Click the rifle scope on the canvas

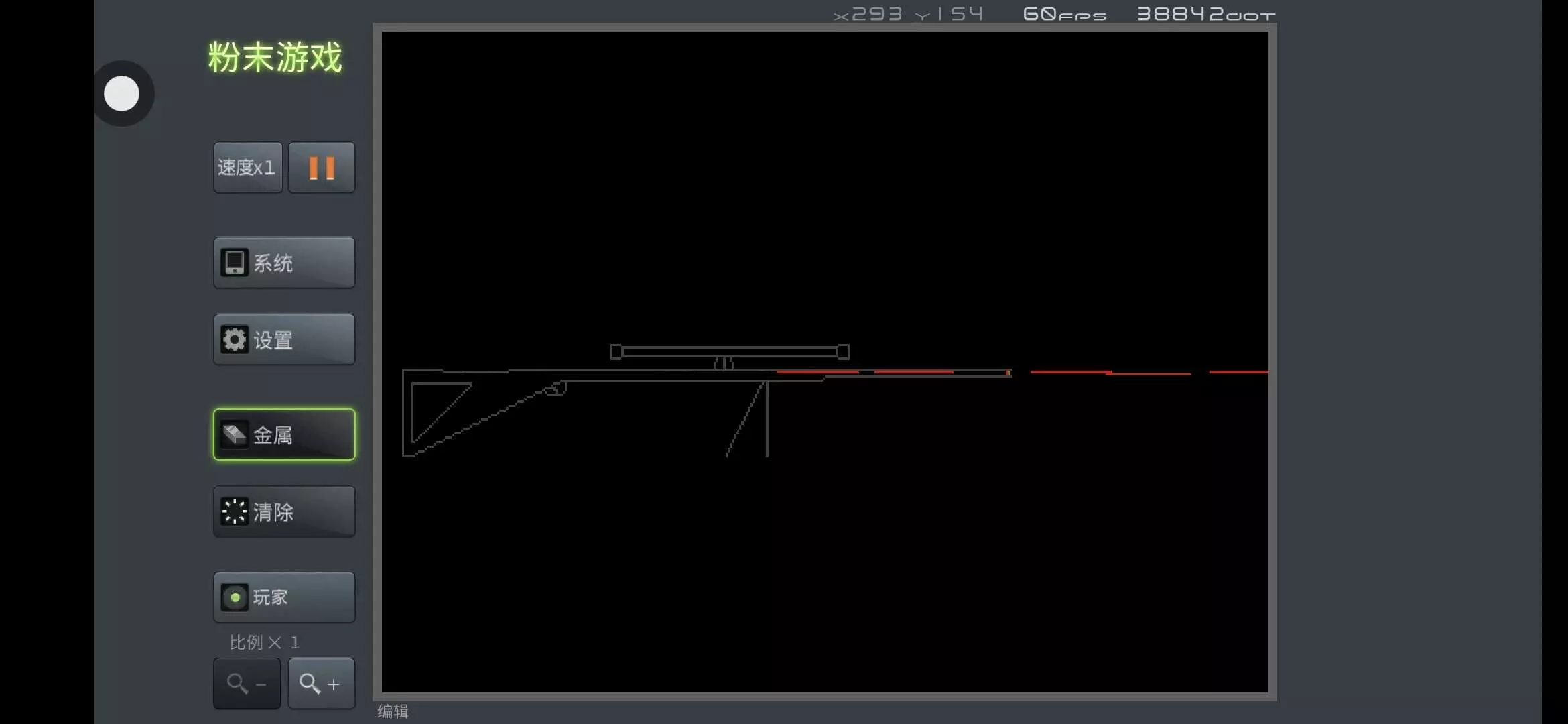coord(729,352)
